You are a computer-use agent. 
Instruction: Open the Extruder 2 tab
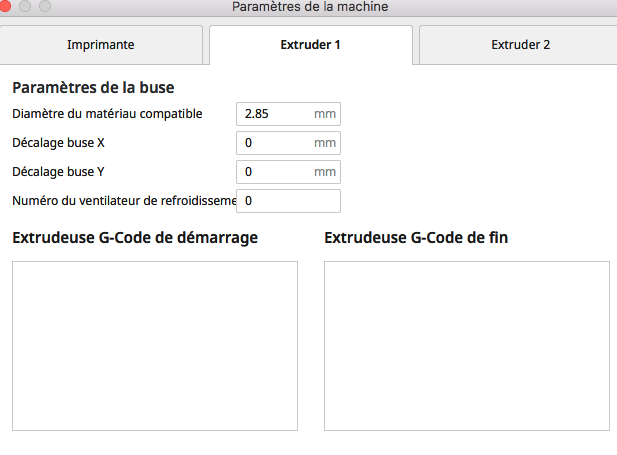(x=519, y=45)
